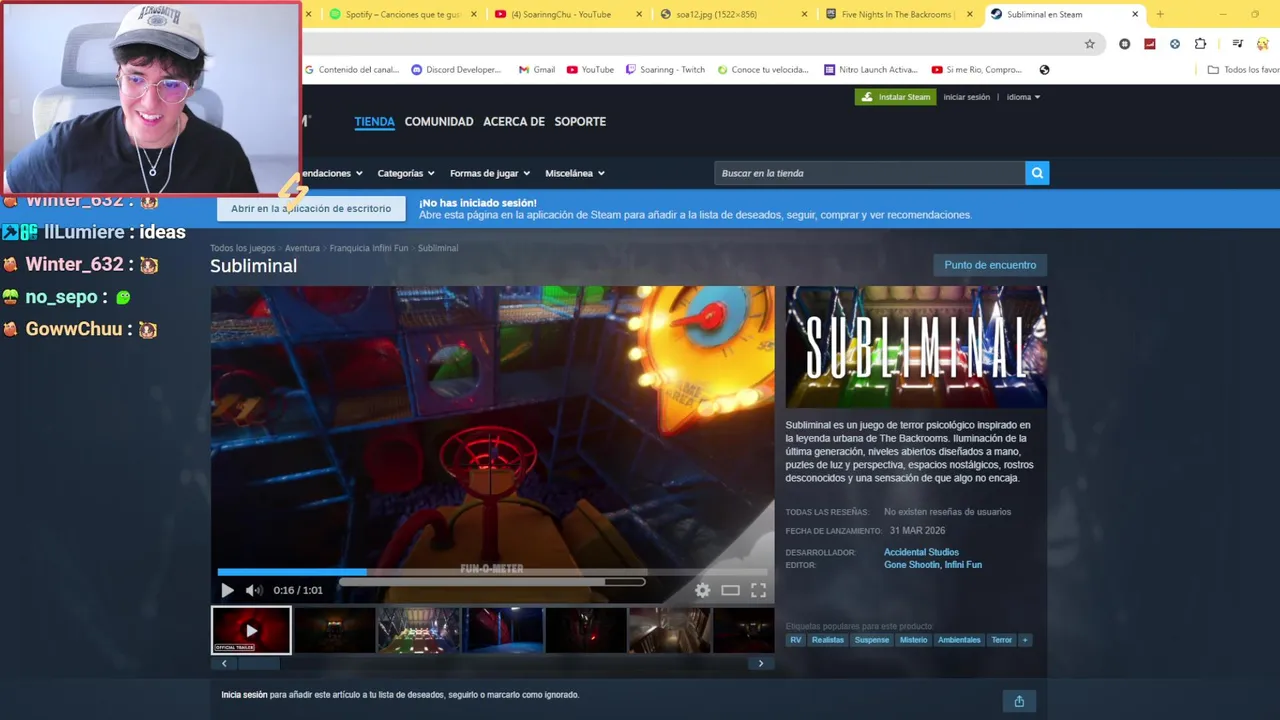Screen dimensions: 1280x720
Task: Open the Nitro Launch Activa bookmark
Action: tap(871, 70)
